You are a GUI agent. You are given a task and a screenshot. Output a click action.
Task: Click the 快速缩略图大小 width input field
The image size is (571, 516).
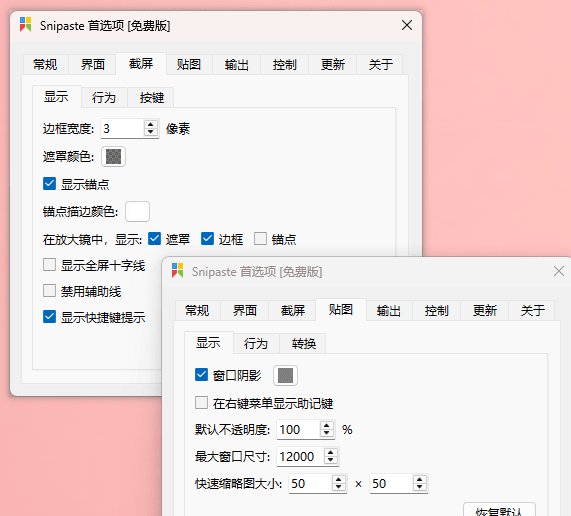pyautogui.click(x=310, y=484)
